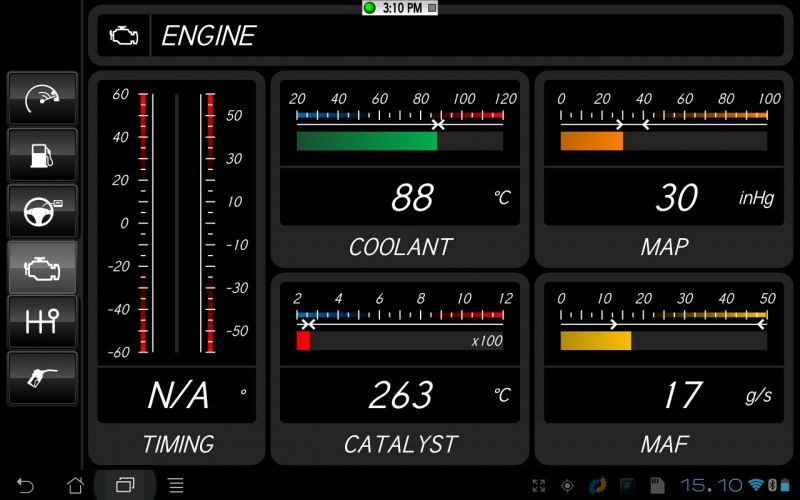Tap the Android back button
This screenshot has height=500, width=800.
tap(26, 485)
